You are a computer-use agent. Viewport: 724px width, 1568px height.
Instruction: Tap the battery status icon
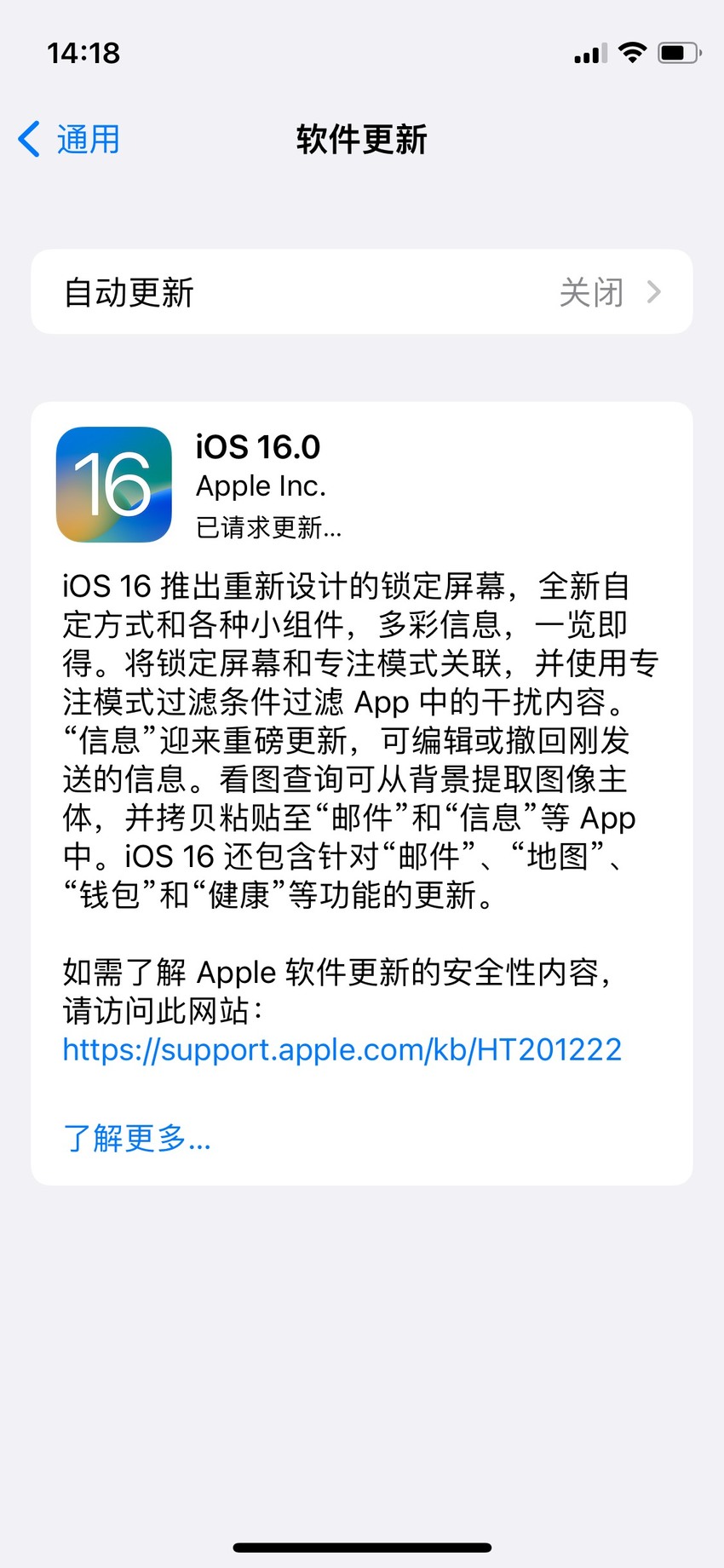click(679, 53)
